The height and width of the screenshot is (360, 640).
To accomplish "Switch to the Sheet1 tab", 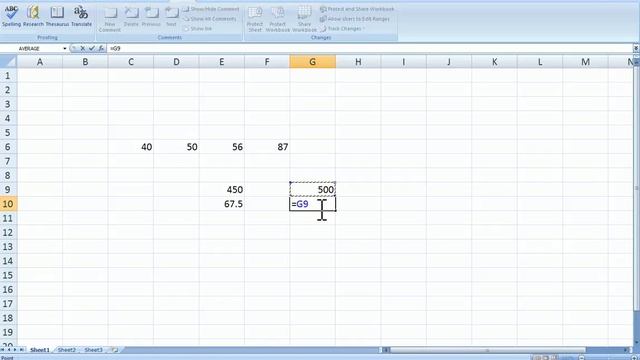I will pyautogui.click(x=40, y=350).
